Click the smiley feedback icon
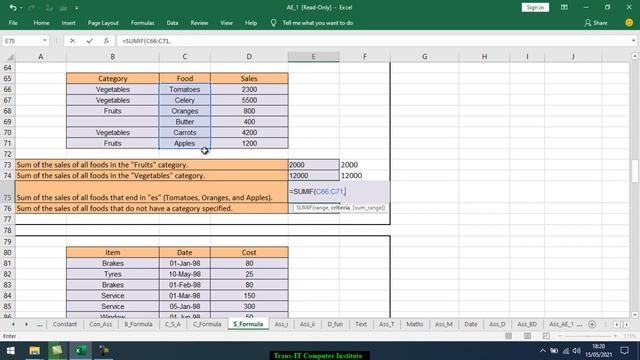The width and height of the screenshot is (640, 360). coord(629,23)
